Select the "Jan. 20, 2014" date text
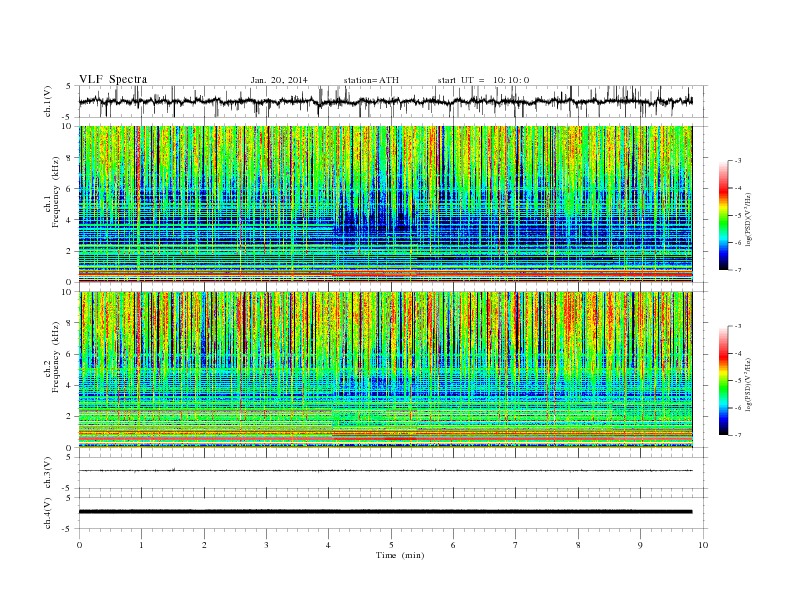792x612 pixels. tap(279, 80)
